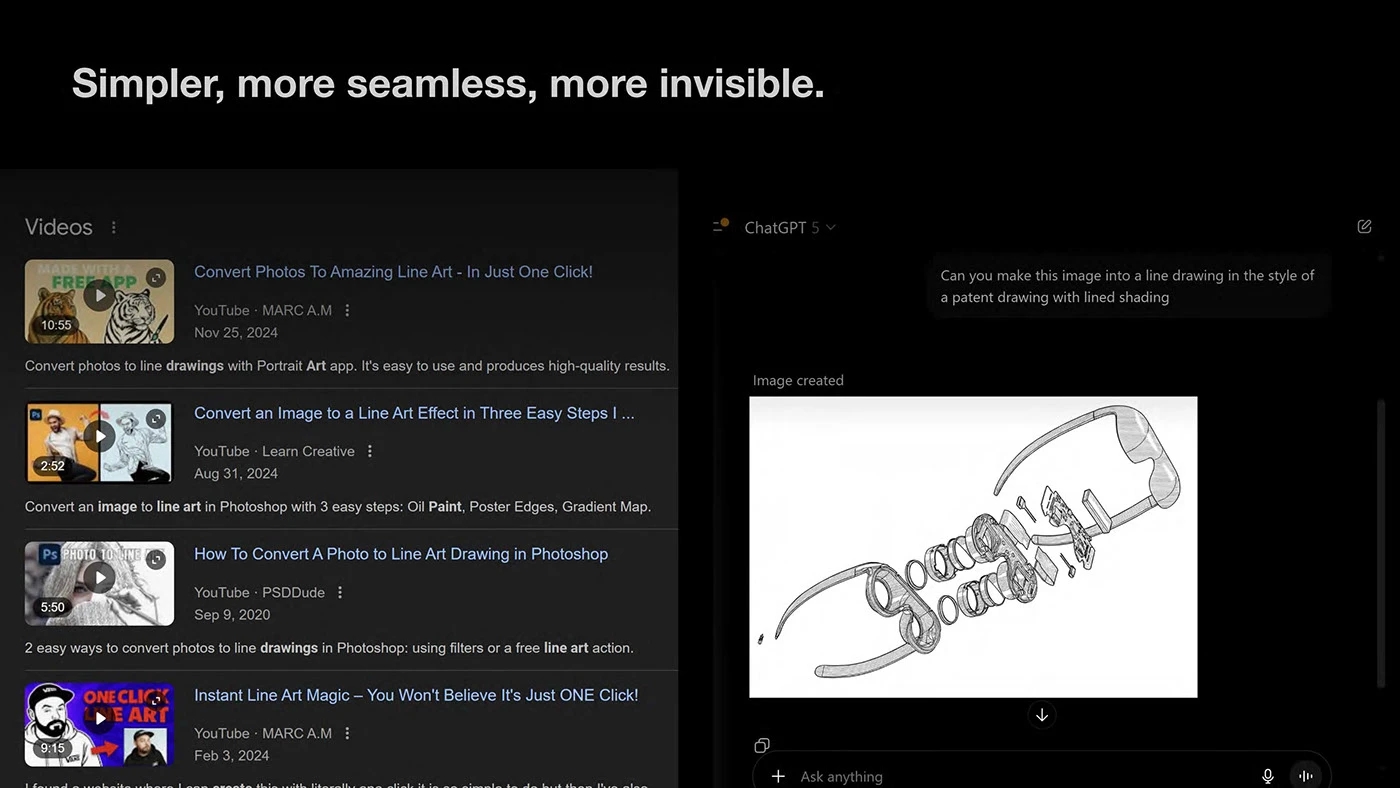Click the description '2 easy ways to convert photos'
This screenshot has width=1400, height=788.
(329, 648)
